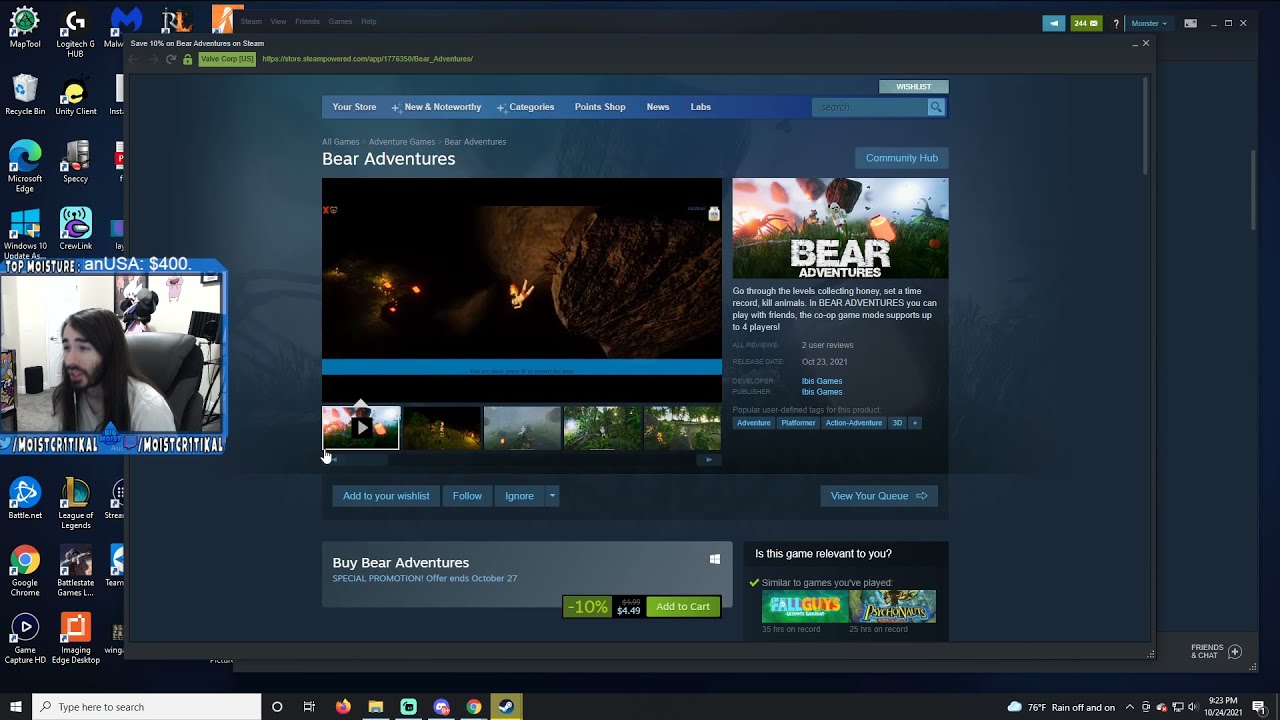This screenshot has height=720, width=1280.
Task: Open Google Chrome desktop shortcut
Action: pos(25,571)
